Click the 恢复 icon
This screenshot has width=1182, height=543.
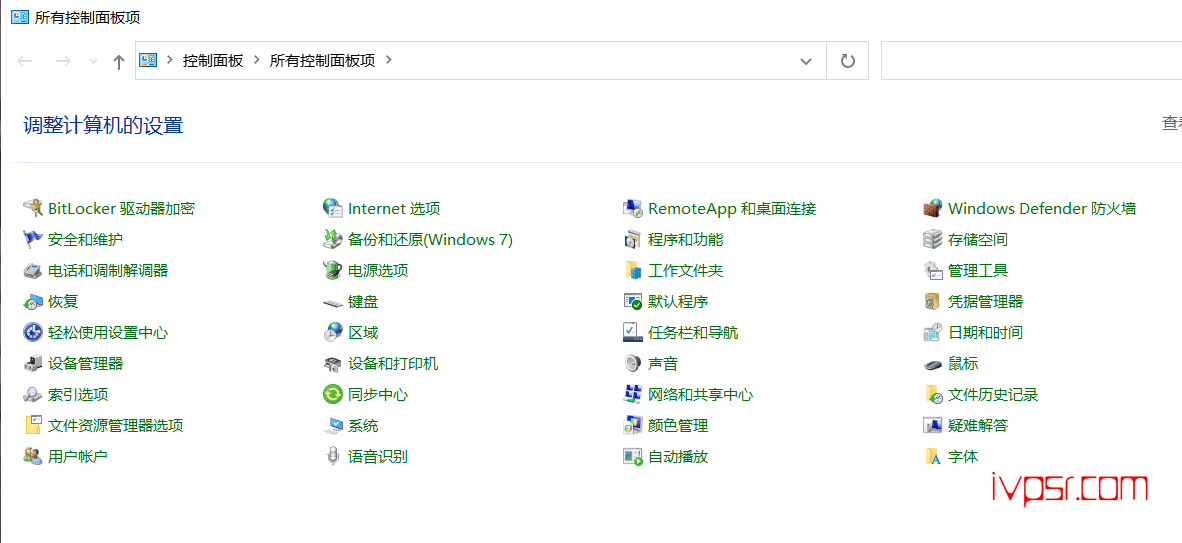[x=33, y=302]
